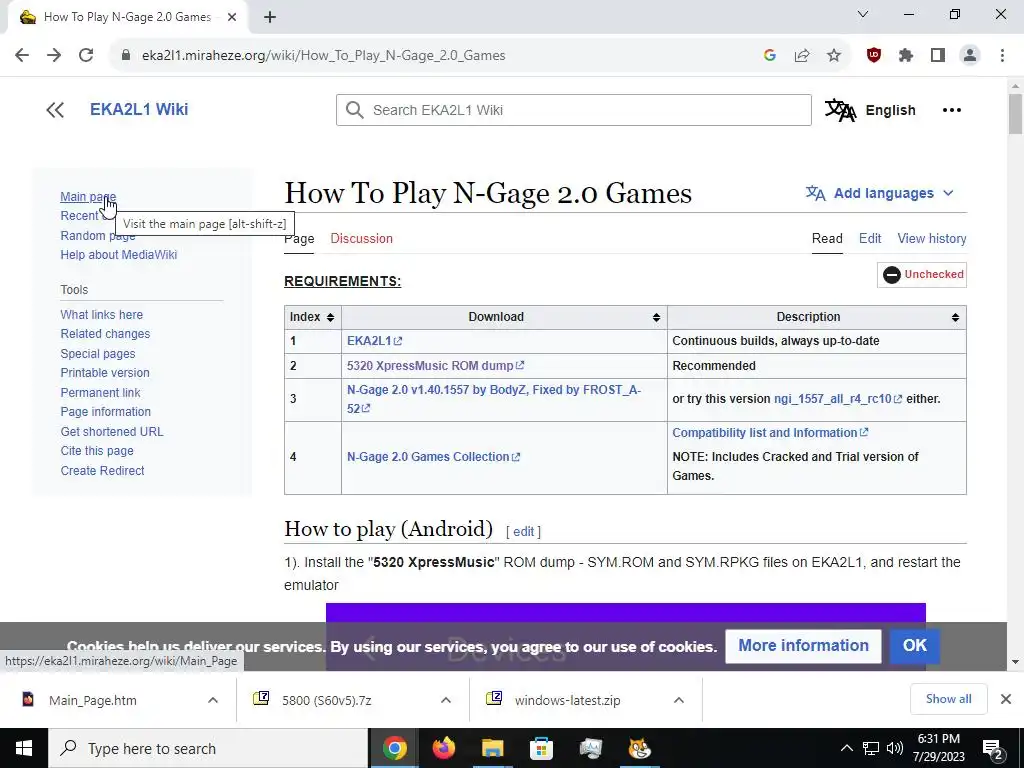This screenshot has width=1024, height=768.
Task: Bookmark this page with star icon
Action: pyautogui.click(x=834, y=56)
